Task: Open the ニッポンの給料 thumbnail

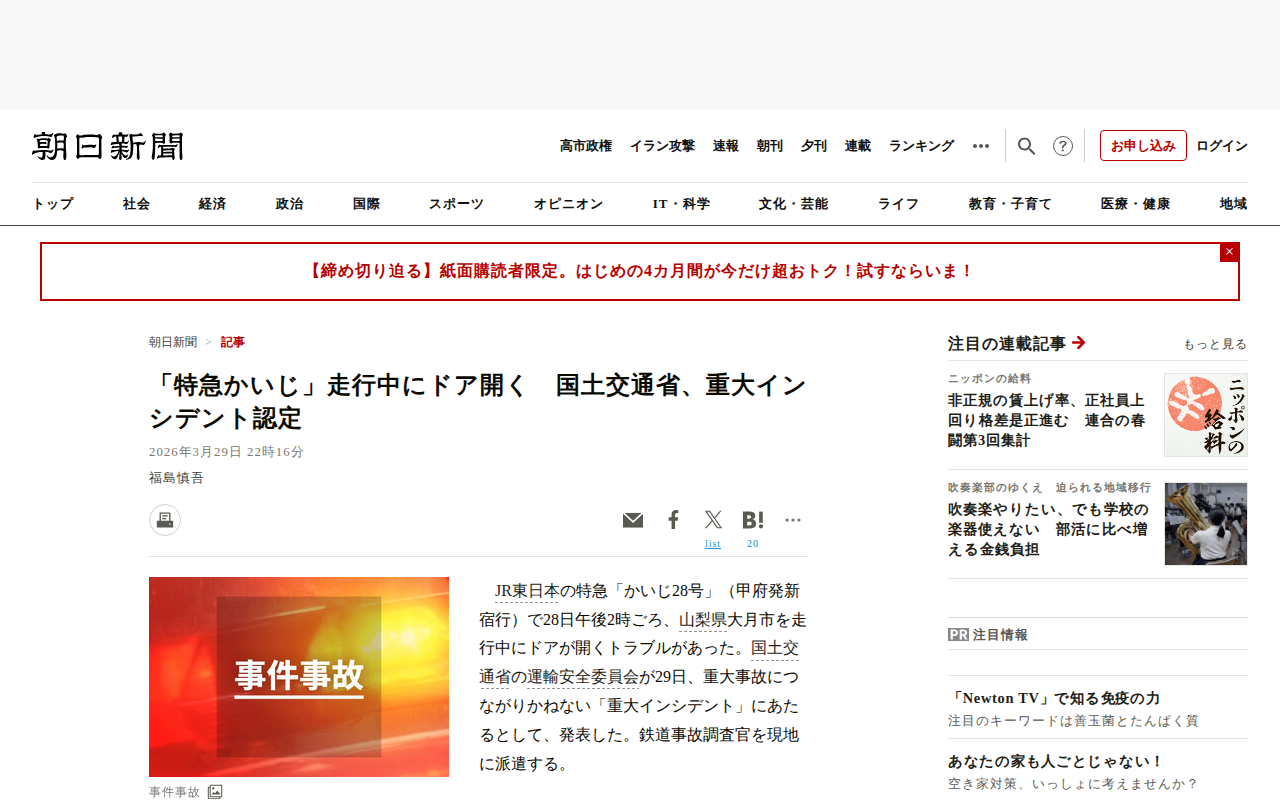Action: [x=1206, y=415]
